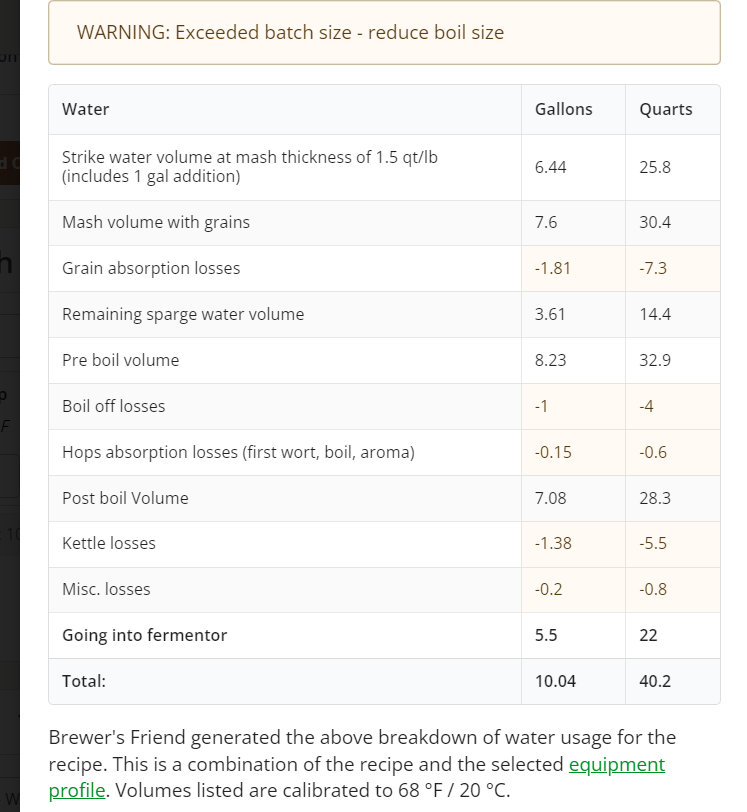Viewport: 747px width, 812px height.
Task: Select the Gallons column header
Action: (563, 109)
